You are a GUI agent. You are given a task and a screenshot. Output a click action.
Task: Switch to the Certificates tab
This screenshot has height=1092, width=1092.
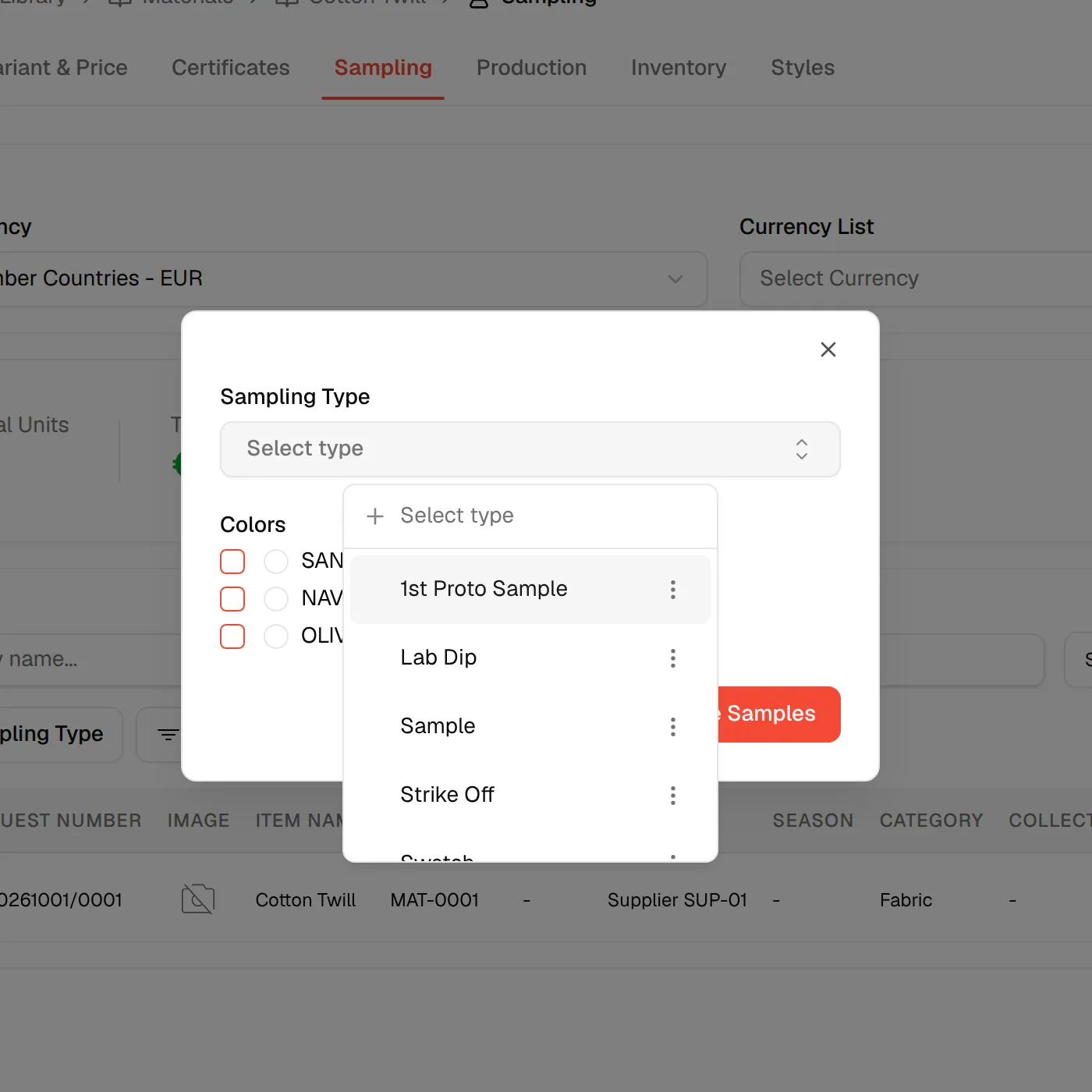(x=231, y=68)
